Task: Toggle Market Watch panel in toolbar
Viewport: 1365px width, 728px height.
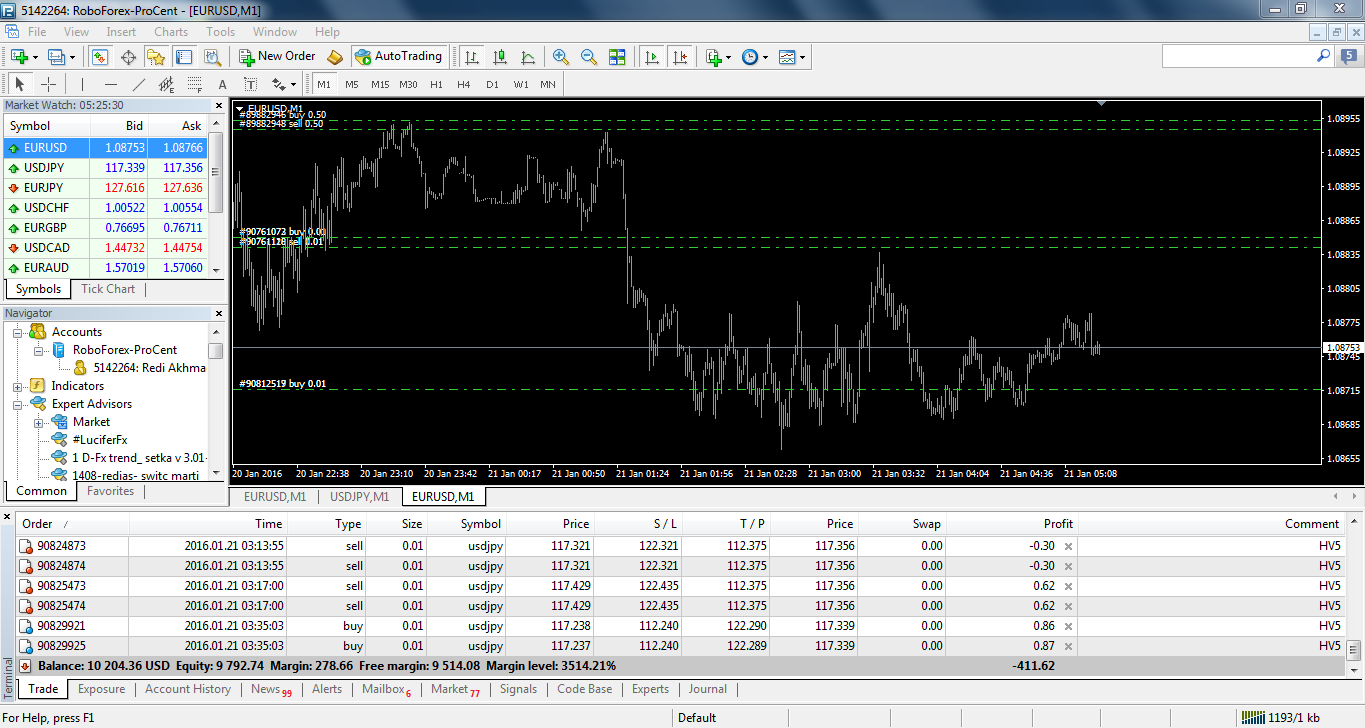Action: click(x=100, y=57)
